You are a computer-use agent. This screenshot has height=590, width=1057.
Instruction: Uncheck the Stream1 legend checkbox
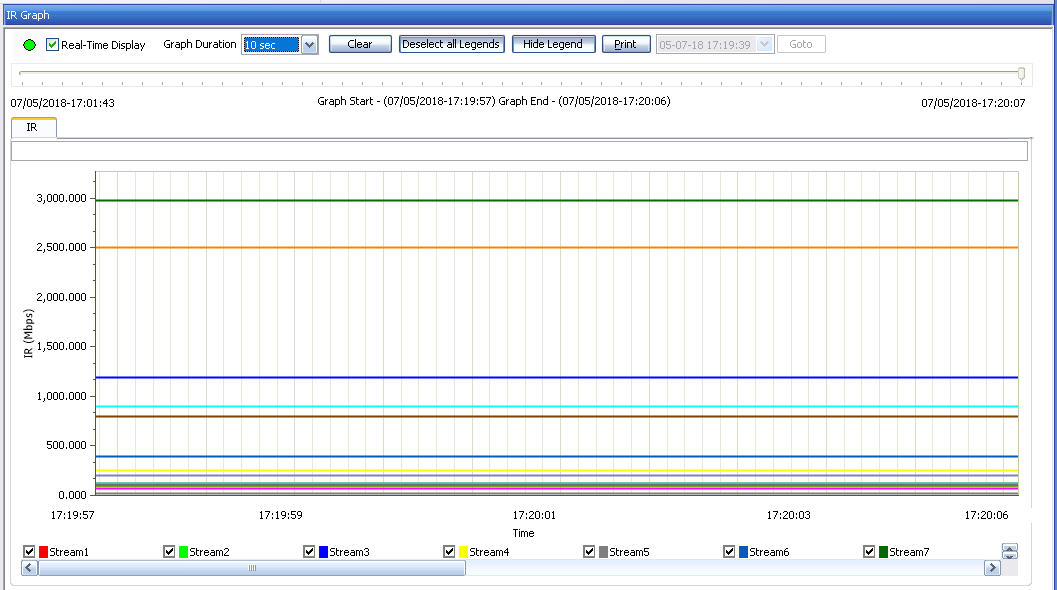29,552
